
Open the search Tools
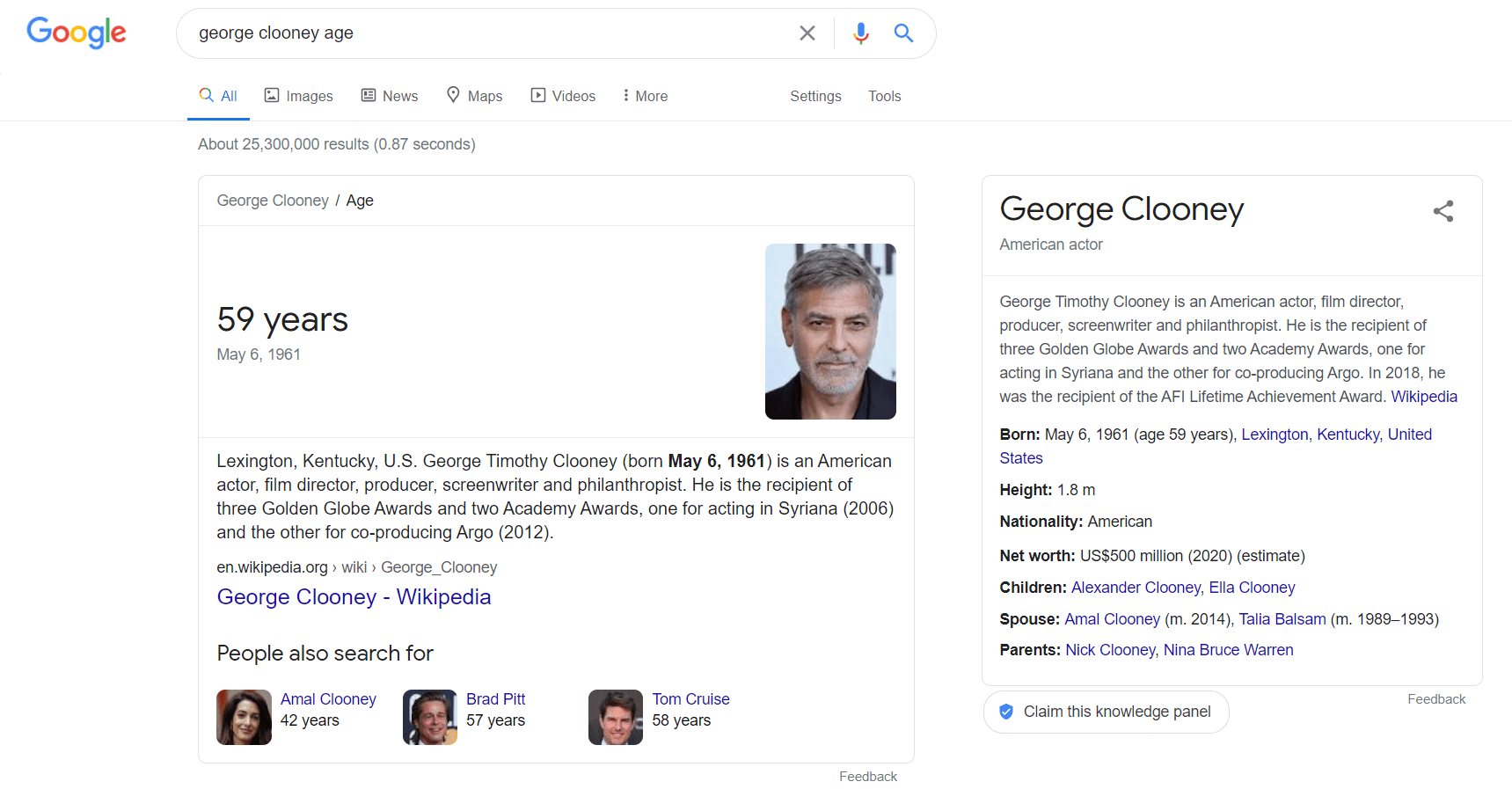[x=884, y=96]
